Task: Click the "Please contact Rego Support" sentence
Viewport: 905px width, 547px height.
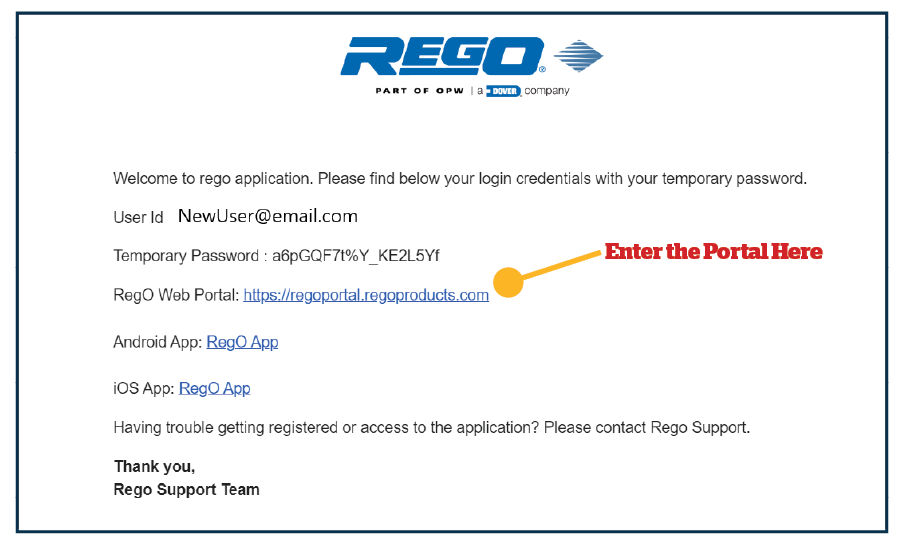Action: click(x=647, y=428)
